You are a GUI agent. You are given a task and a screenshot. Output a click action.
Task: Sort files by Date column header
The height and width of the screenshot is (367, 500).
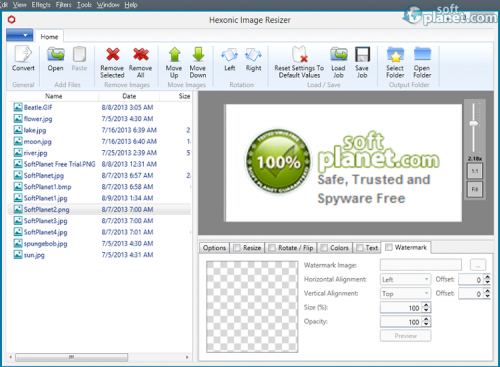[x=129, y=96]
